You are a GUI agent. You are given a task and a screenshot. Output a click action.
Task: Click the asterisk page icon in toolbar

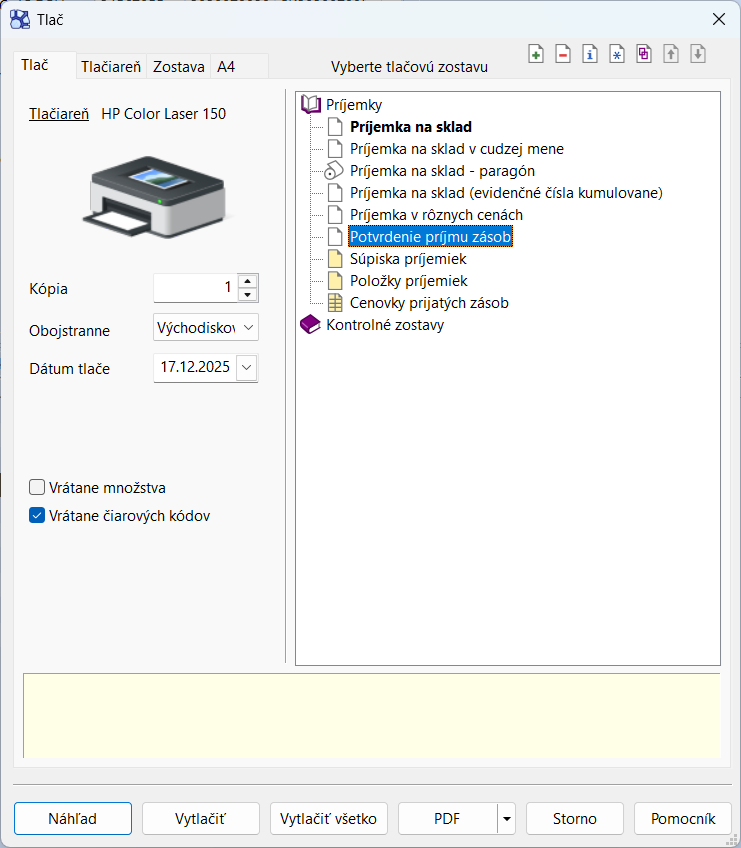click(x=617, y=55)
